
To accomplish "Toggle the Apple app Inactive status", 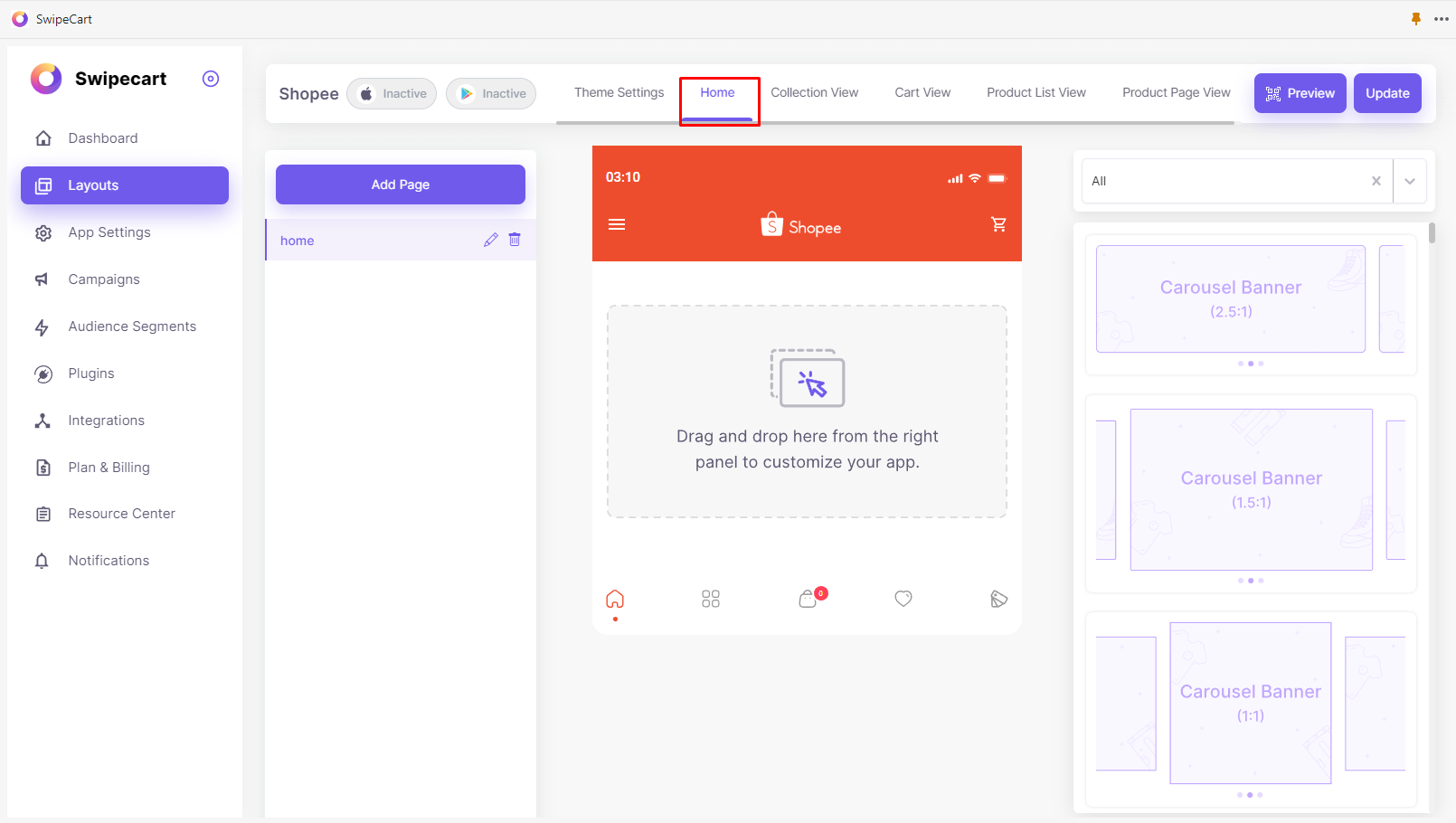I will pyautogui.click(x=391, y=93).
